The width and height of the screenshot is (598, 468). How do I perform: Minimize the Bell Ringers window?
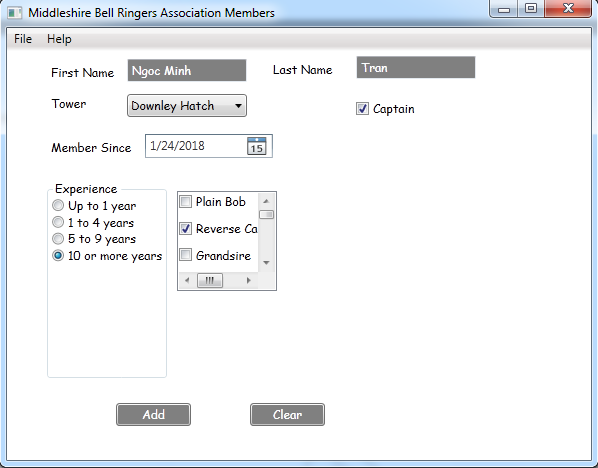pyautogui.click(x=504, y=9)
